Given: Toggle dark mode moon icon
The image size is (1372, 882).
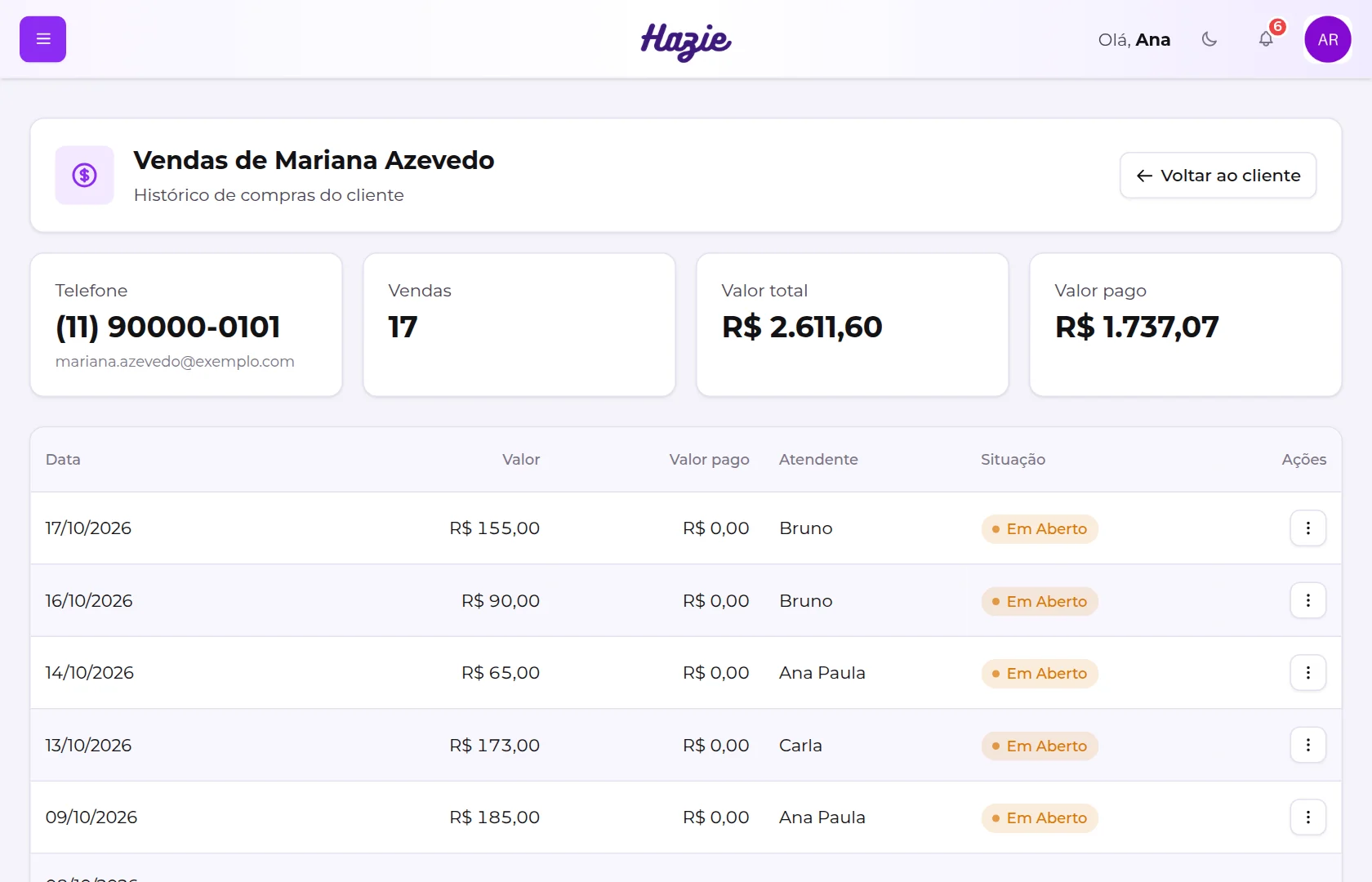Looking at the screenshot, I should tap(1209, 39).
